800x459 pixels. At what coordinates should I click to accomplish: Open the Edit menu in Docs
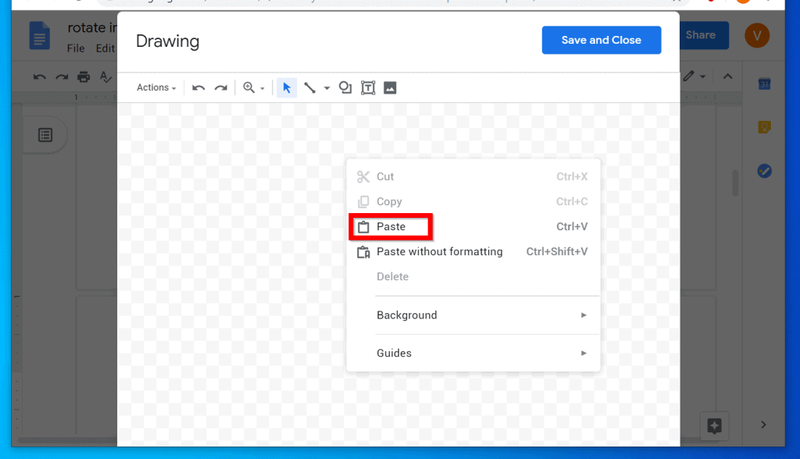point(105,48)
